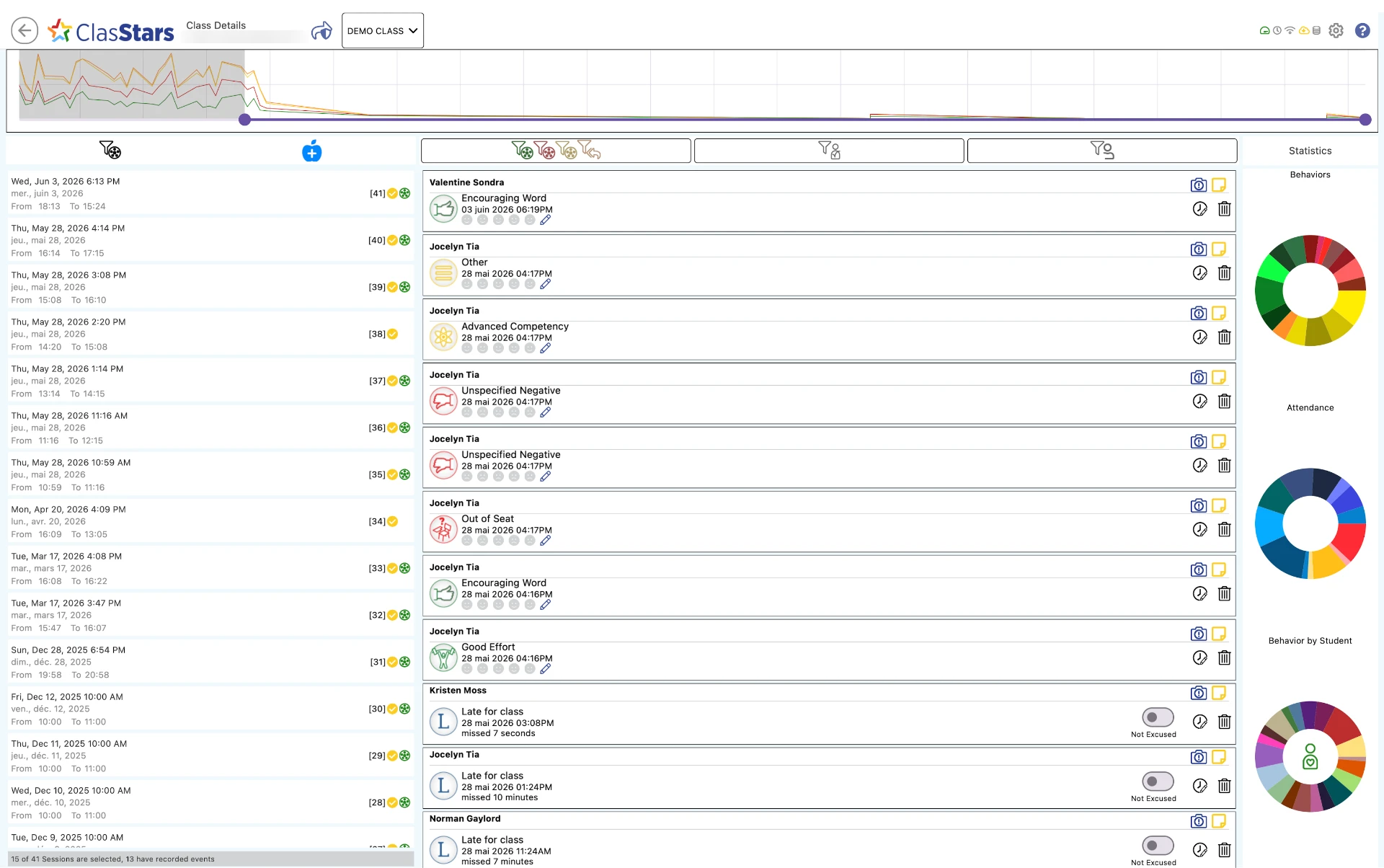Click the right timeline range slider handle

(1365, 120)
